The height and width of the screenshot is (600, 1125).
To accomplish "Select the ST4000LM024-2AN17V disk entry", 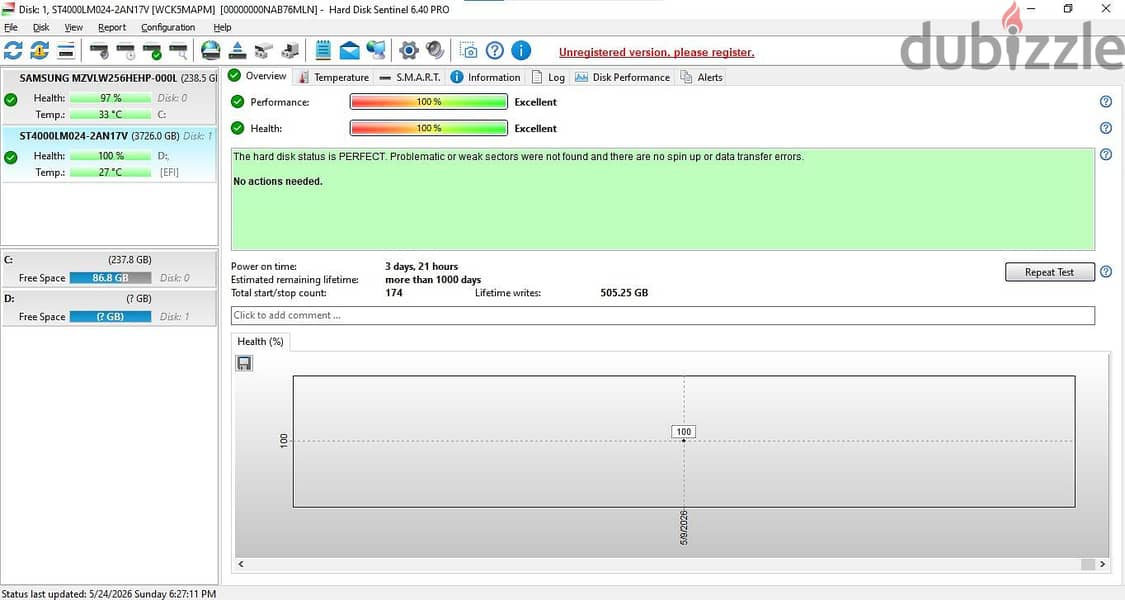I will pos(109,154).
